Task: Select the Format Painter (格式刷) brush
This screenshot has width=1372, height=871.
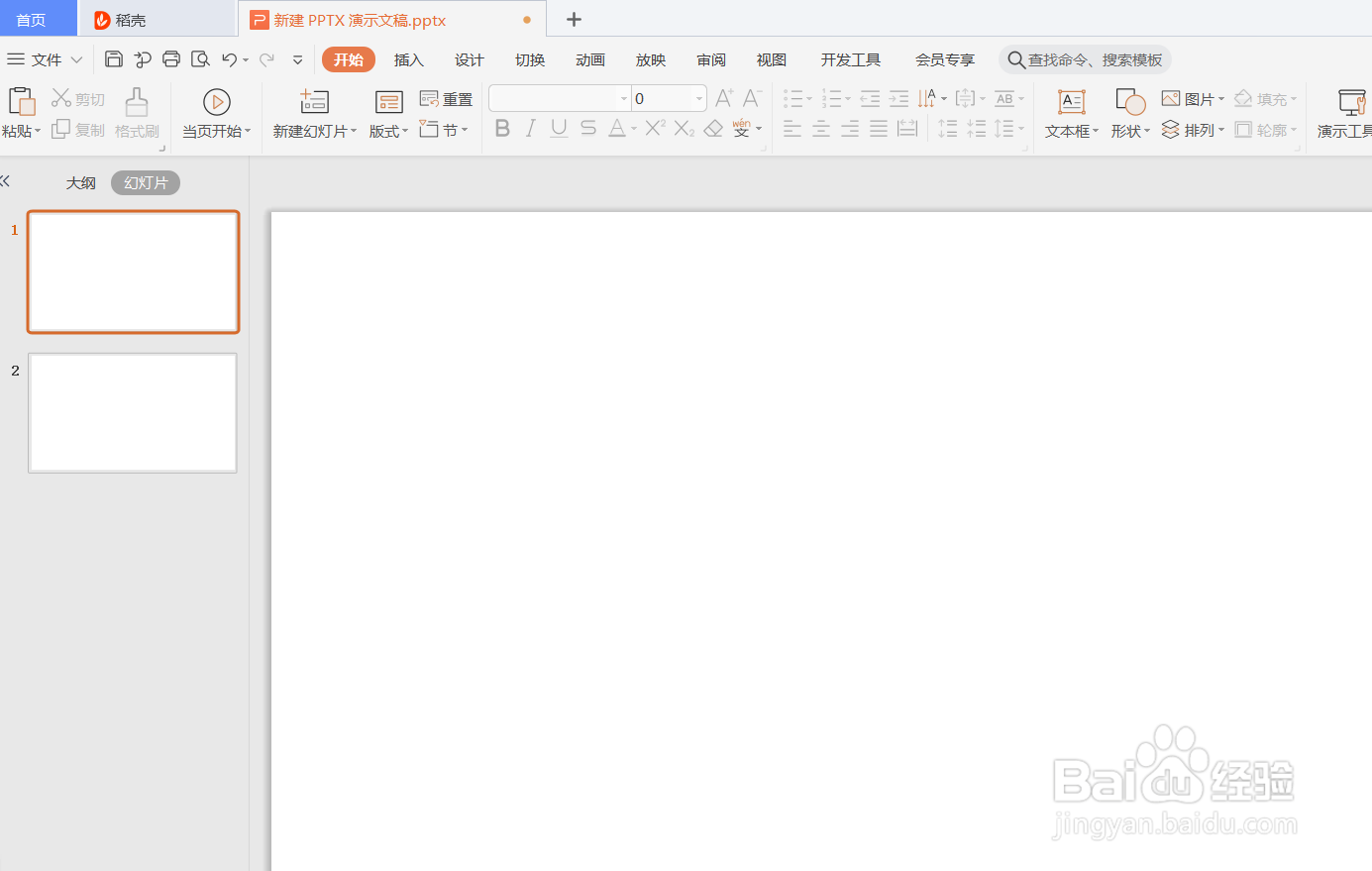Action: [137, 102]
